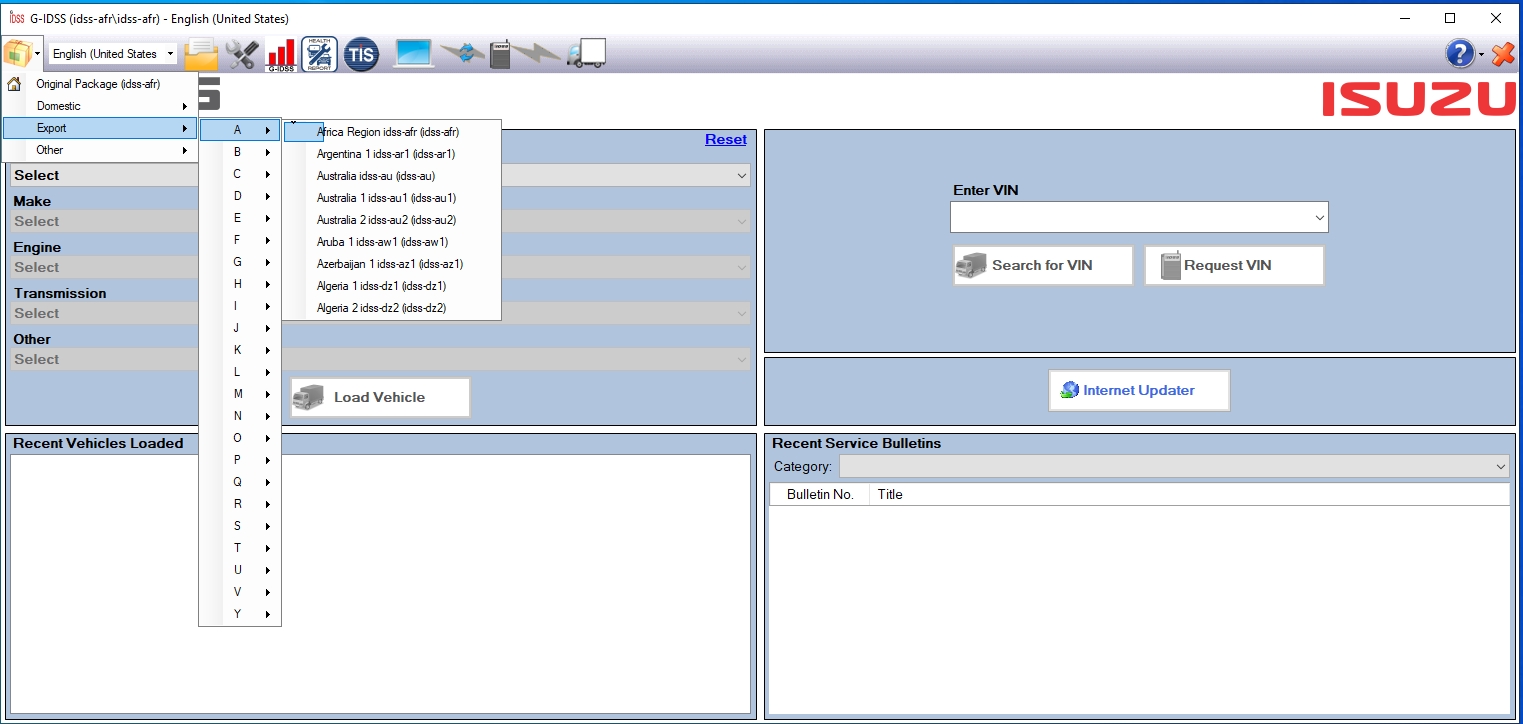Screen dimensions: 1523x724
Task: Open the V countries submenu
Action: (240, 592)
